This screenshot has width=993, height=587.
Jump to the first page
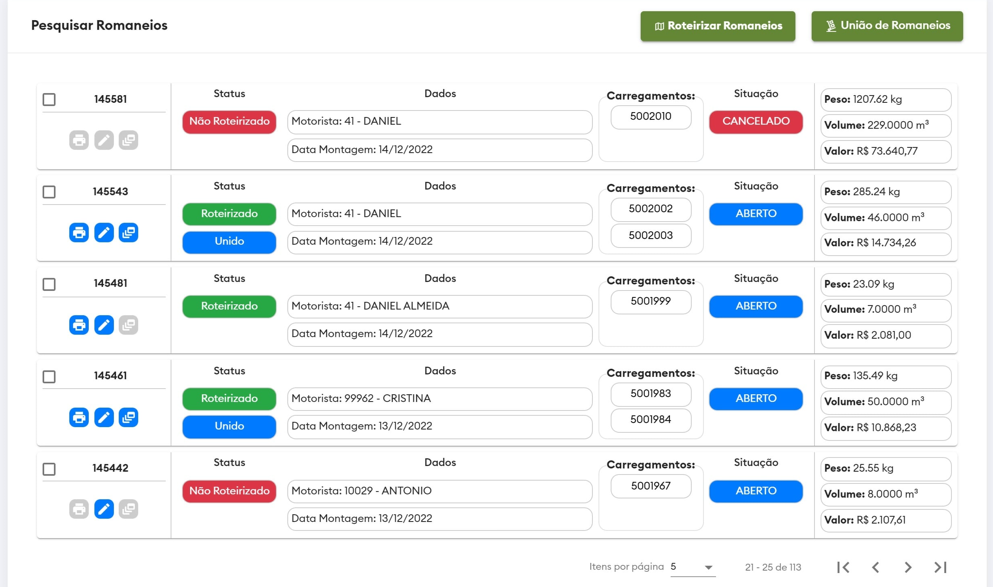click(x=843, y=567)
